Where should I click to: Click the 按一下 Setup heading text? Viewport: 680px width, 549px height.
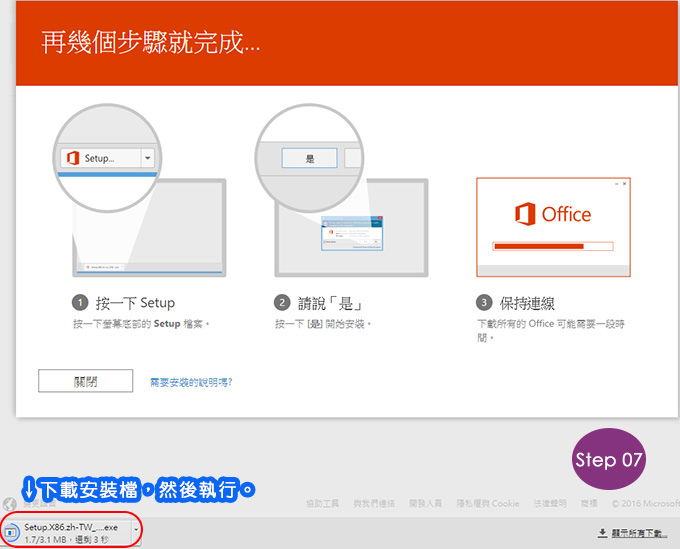click(135, 303)
